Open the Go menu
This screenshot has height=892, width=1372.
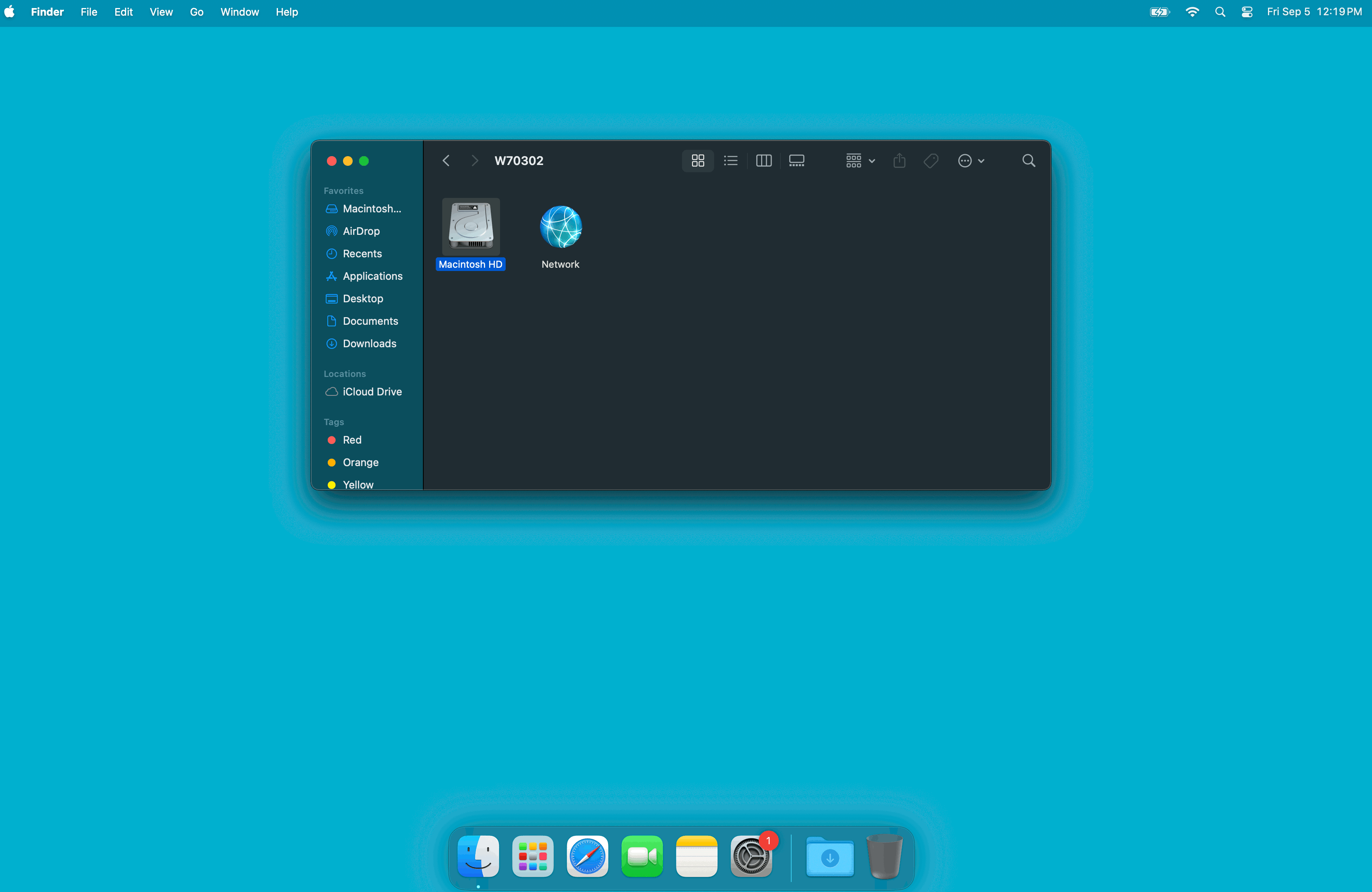pyautogui.click(x=196, y=12)
